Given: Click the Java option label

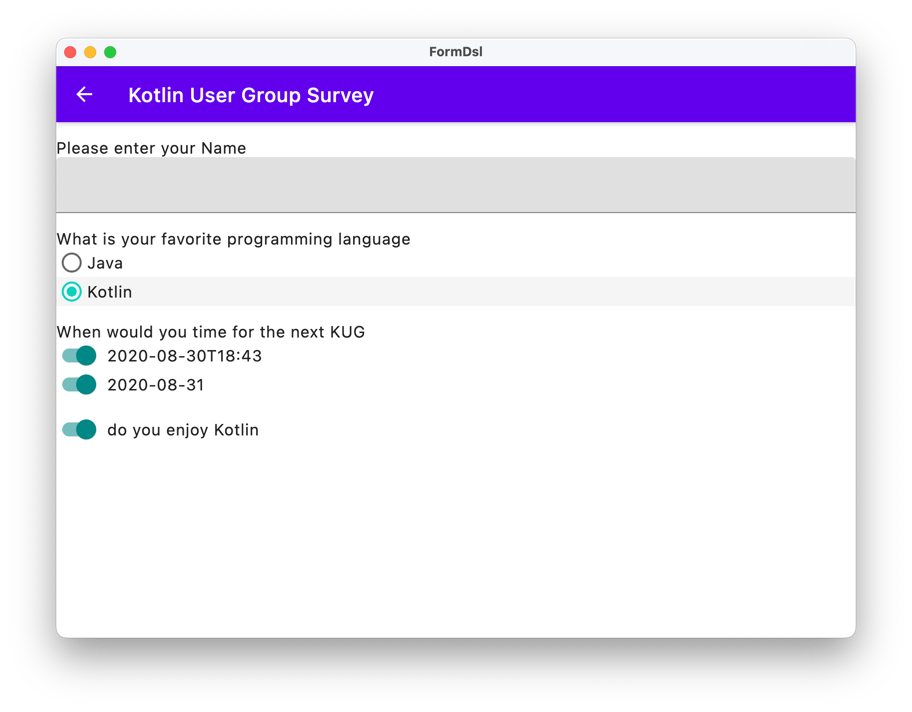Looking at the screenshot, I should pos(105,264).
